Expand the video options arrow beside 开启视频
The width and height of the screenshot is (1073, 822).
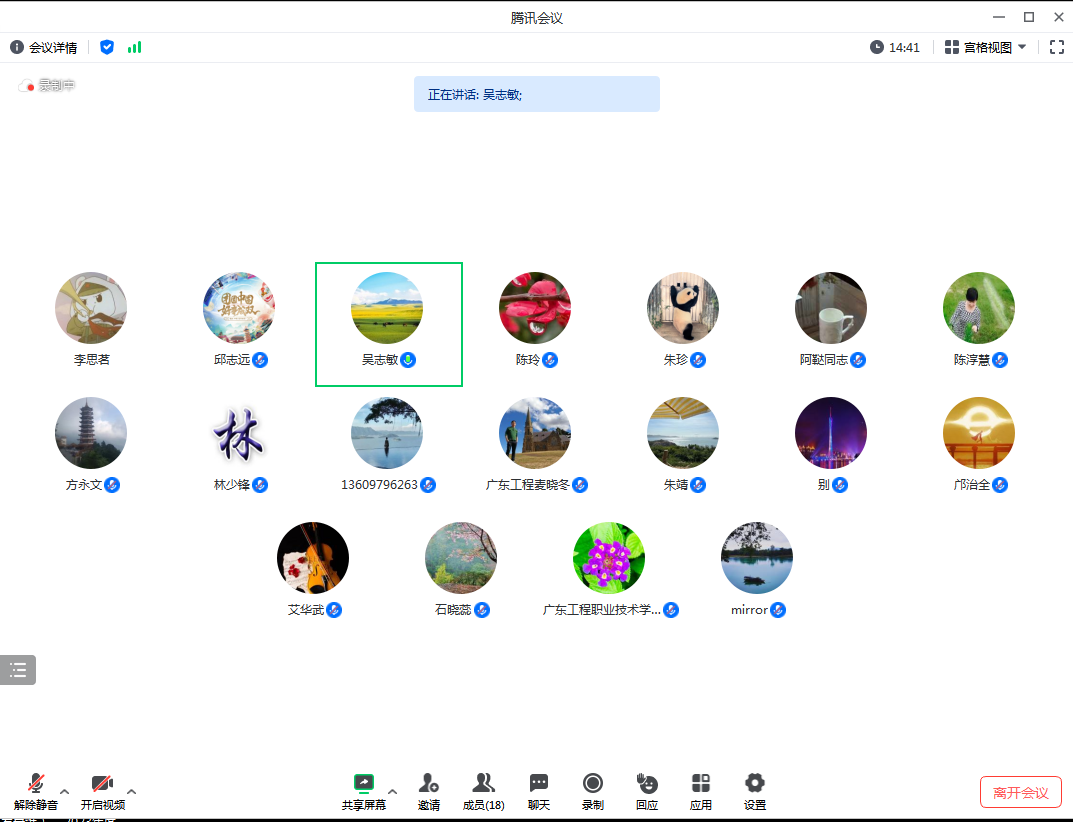pos(131,791)
